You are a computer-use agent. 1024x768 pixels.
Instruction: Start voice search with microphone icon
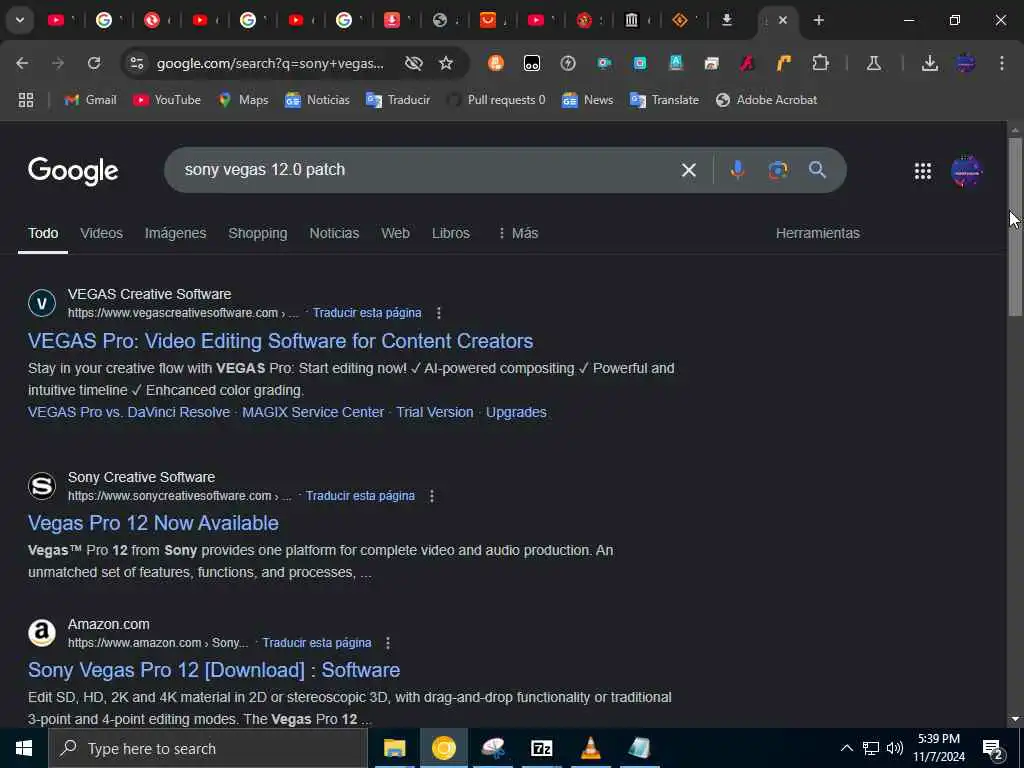[x=737, y=170]
